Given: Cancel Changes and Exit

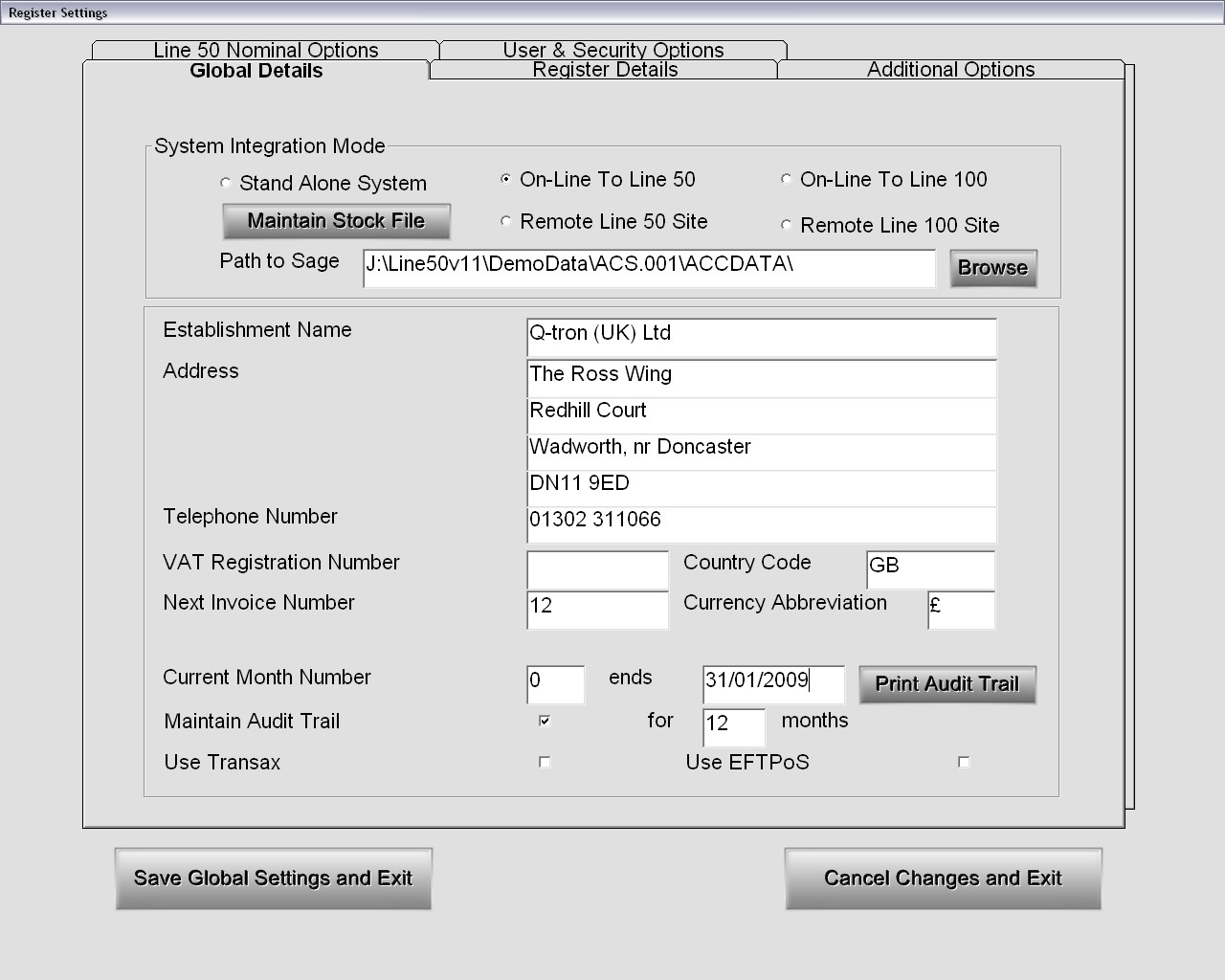Looking at the screenshot, I should tap(943, 879).
